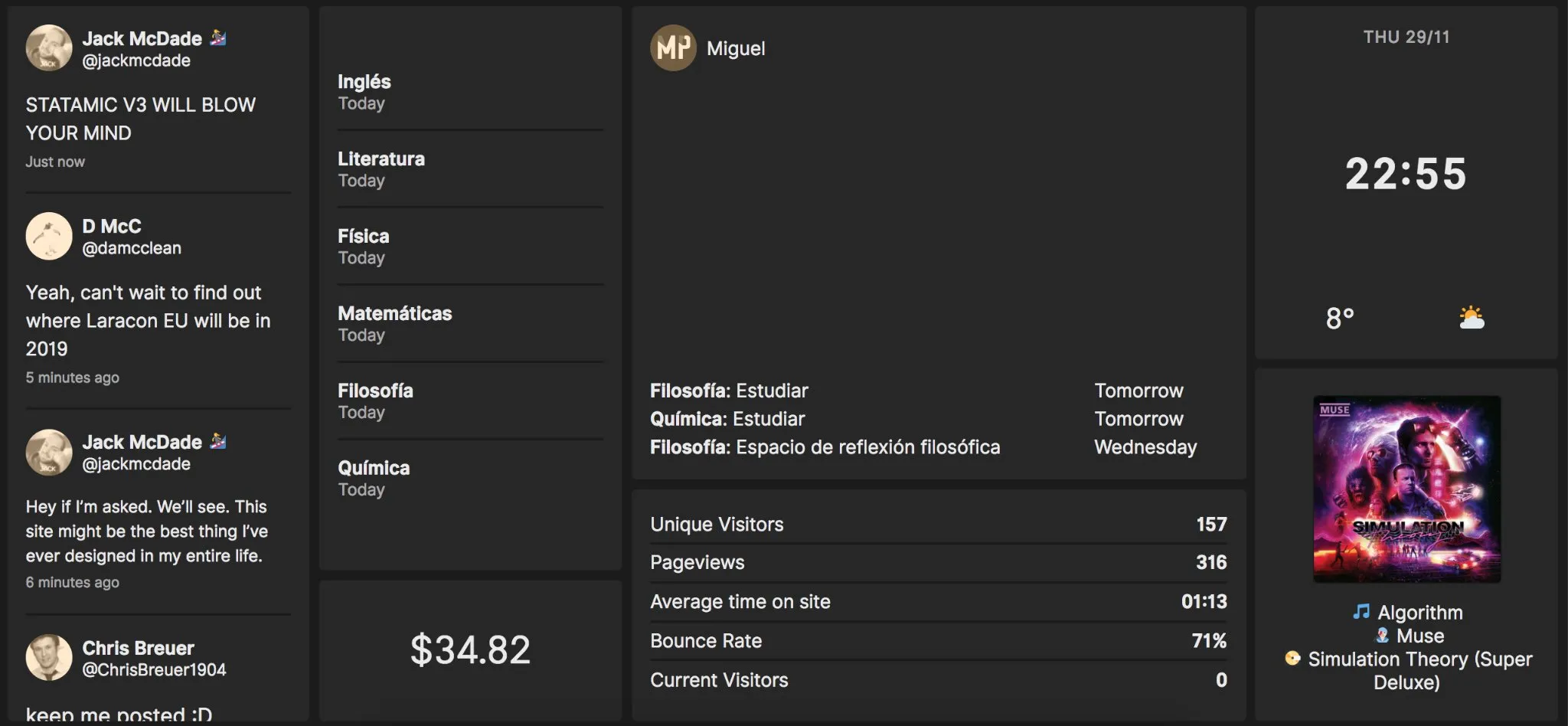Select the Unique Visitors statistic row
Screen dimensions: 1568x726
click(938, 525)
